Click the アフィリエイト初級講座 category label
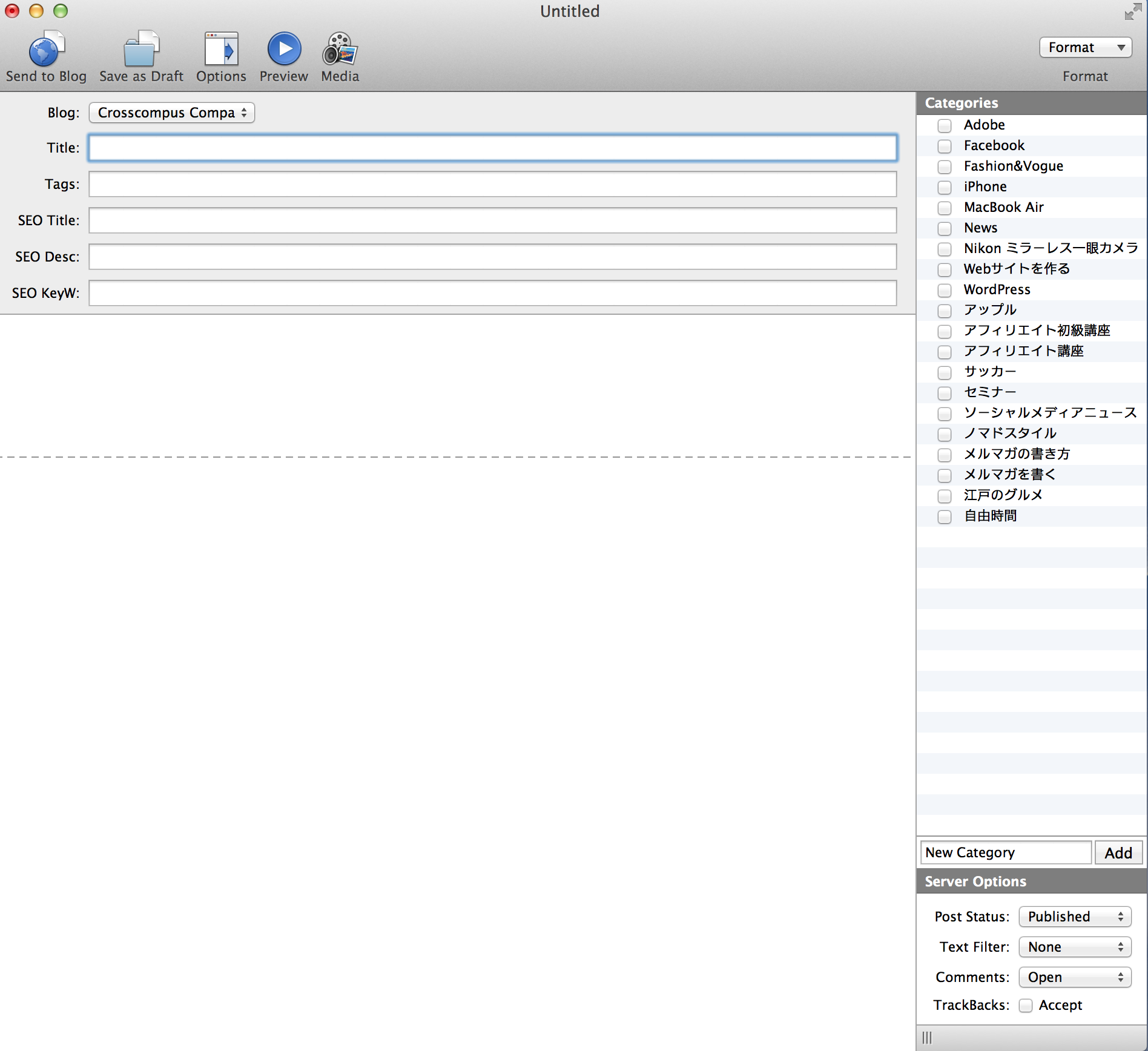Viewport: 1148px width, 1051px height. tap(1037, 331)
